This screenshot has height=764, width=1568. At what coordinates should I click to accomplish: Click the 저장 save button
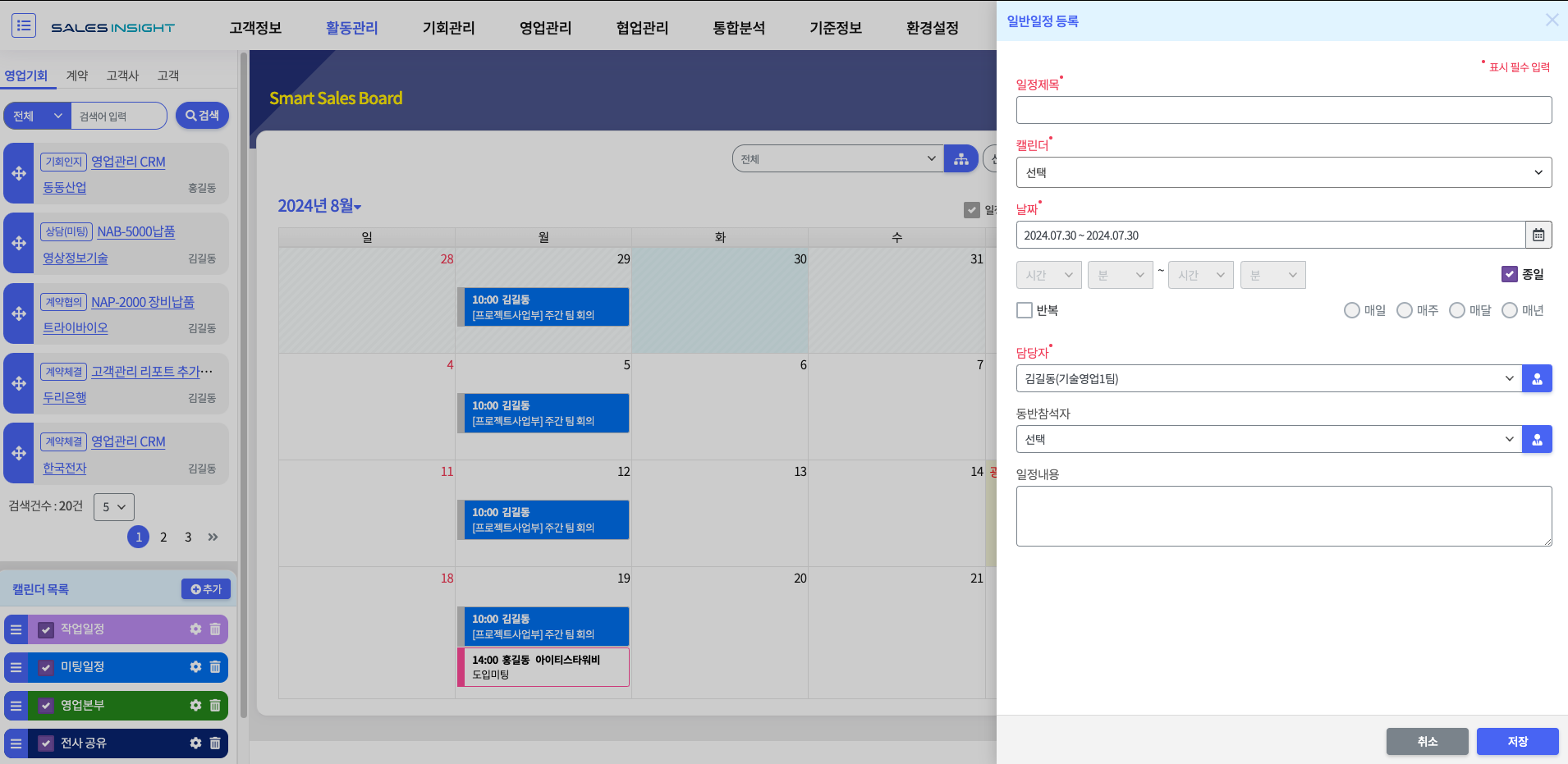coord(1516,741)
